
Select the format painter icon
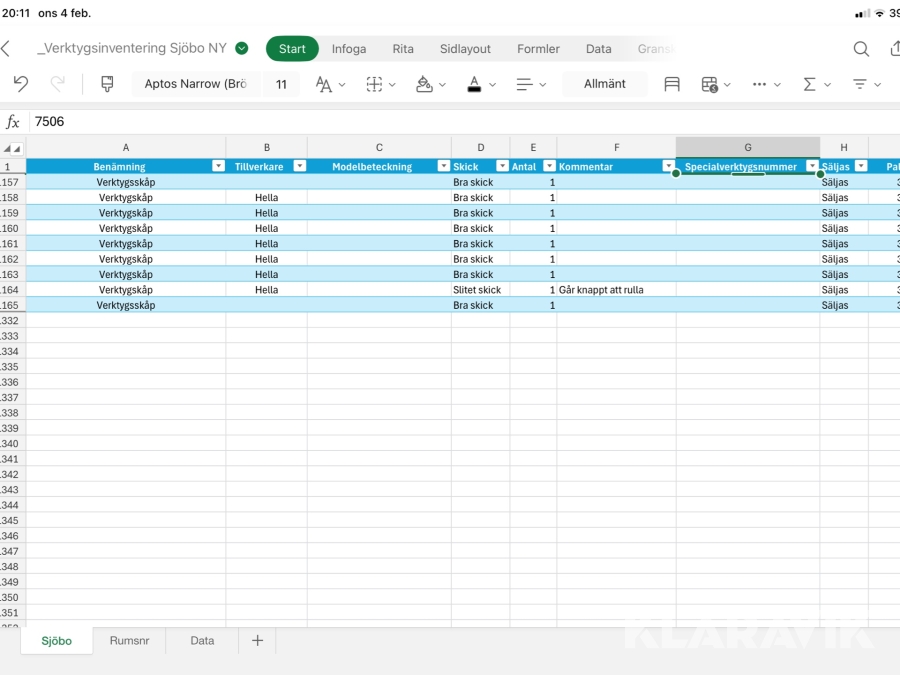tap(107, 84)
